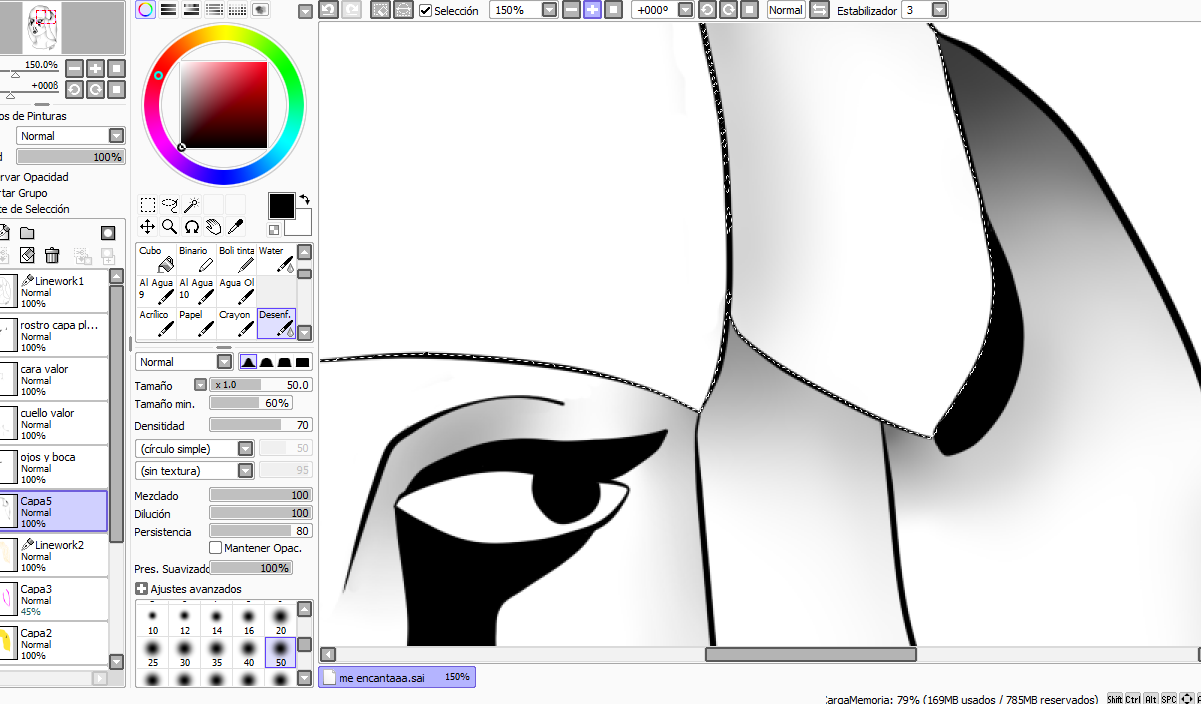Select the cara valor layer
This screenshot has height=704, width=1201.
[54, 379]
